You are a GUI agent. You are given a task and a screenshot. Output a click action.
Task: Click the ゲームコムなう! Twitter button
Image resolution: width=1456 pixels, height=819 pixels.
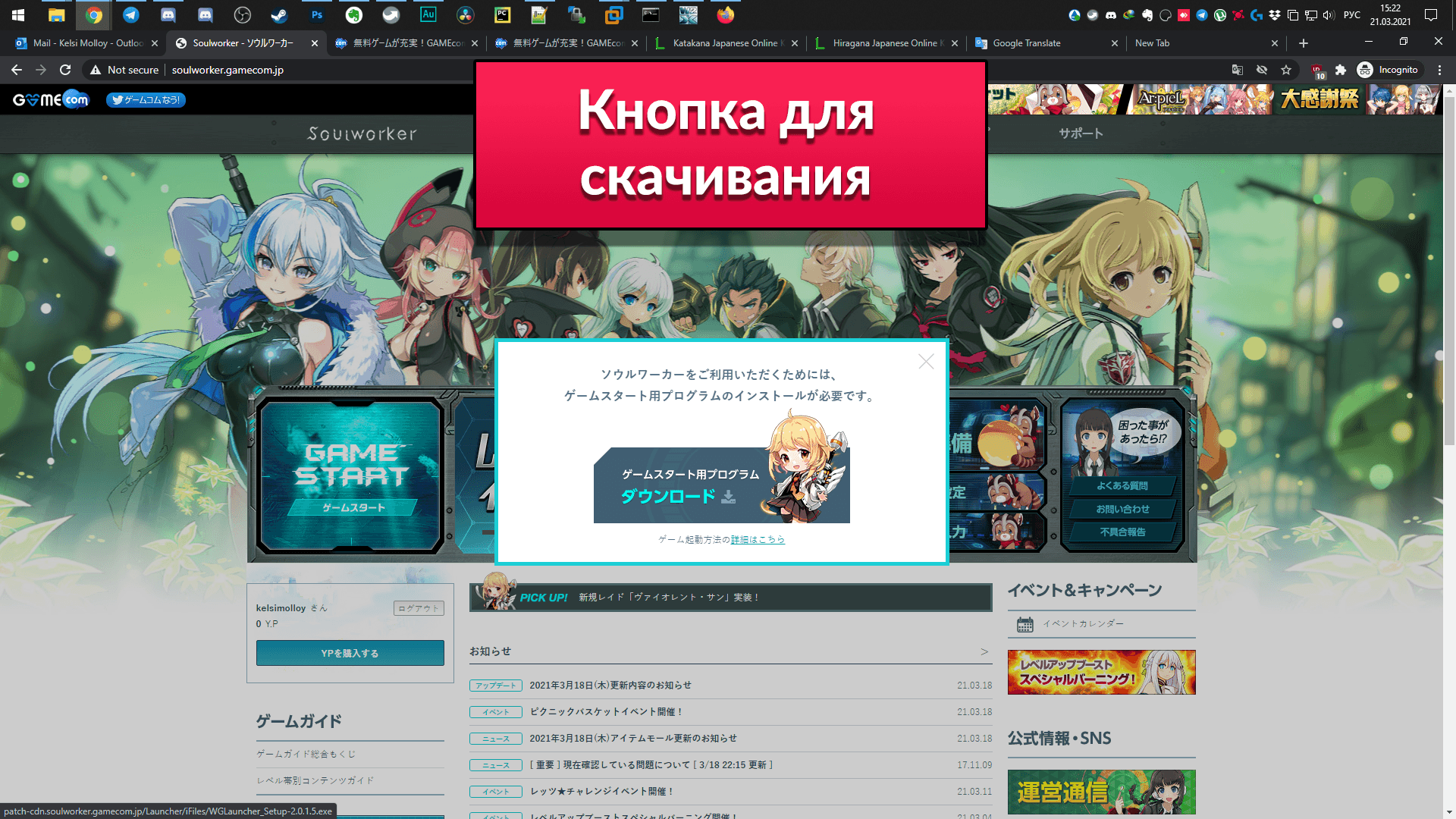pyautogui.click(x=146, y=100)
